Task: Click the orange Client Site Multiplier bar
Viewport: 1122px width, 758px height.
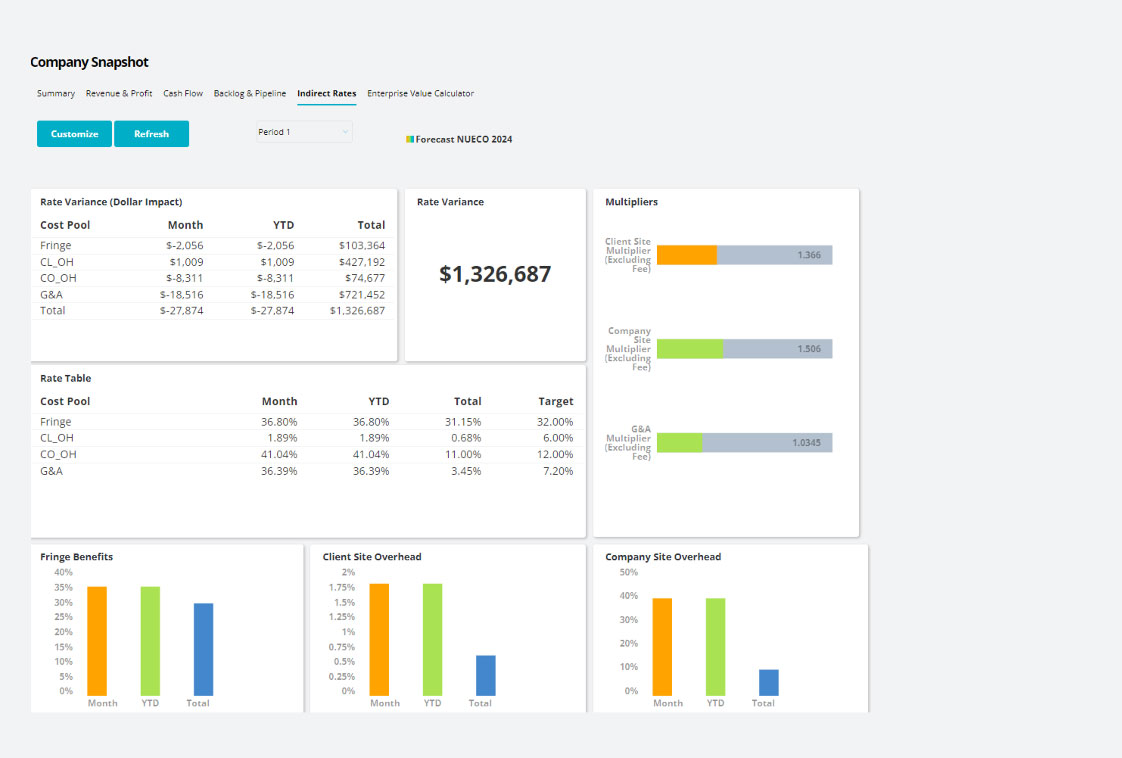Action: 687,255
